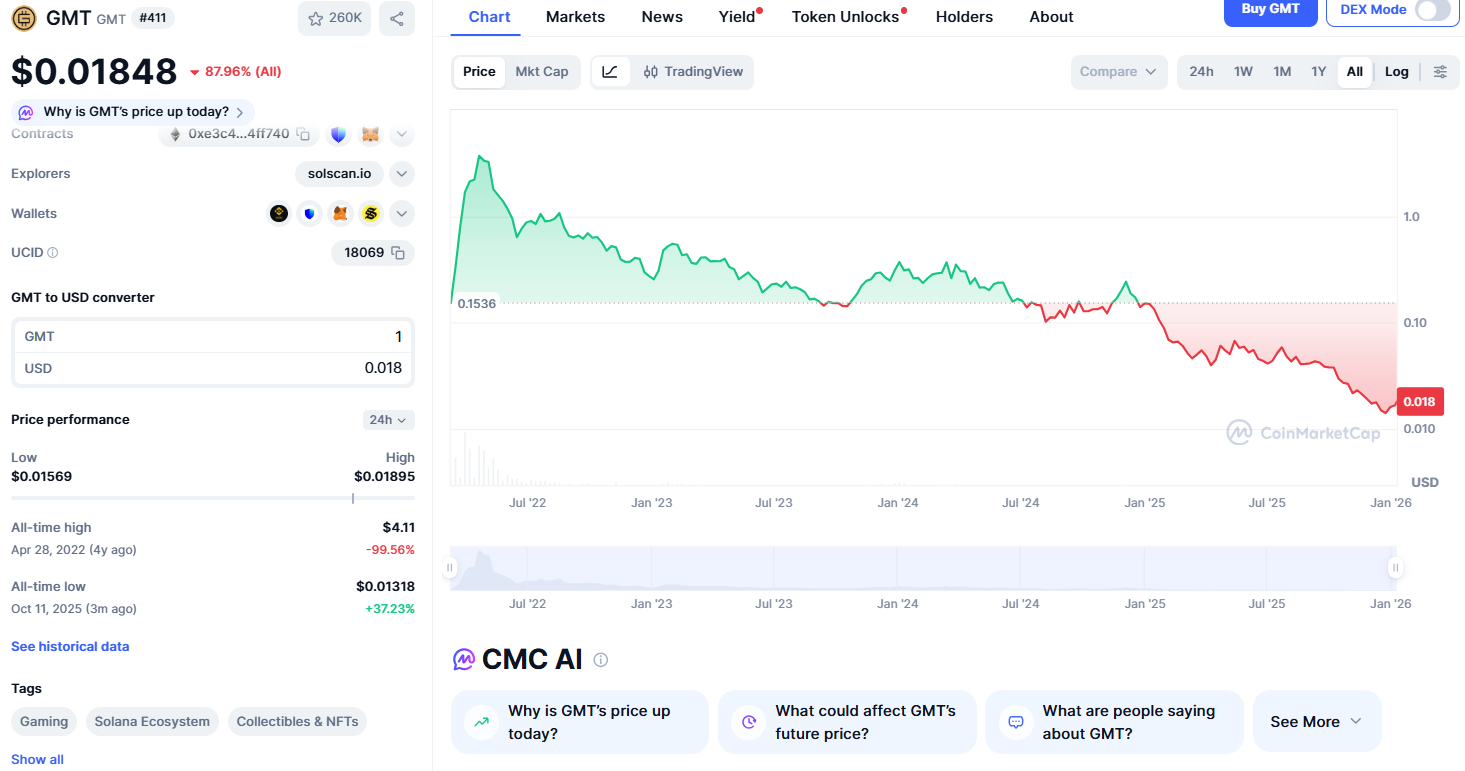Open chart settings sliders icon
This screenshot has height=771, width=1465.
tap(1440, 72)
